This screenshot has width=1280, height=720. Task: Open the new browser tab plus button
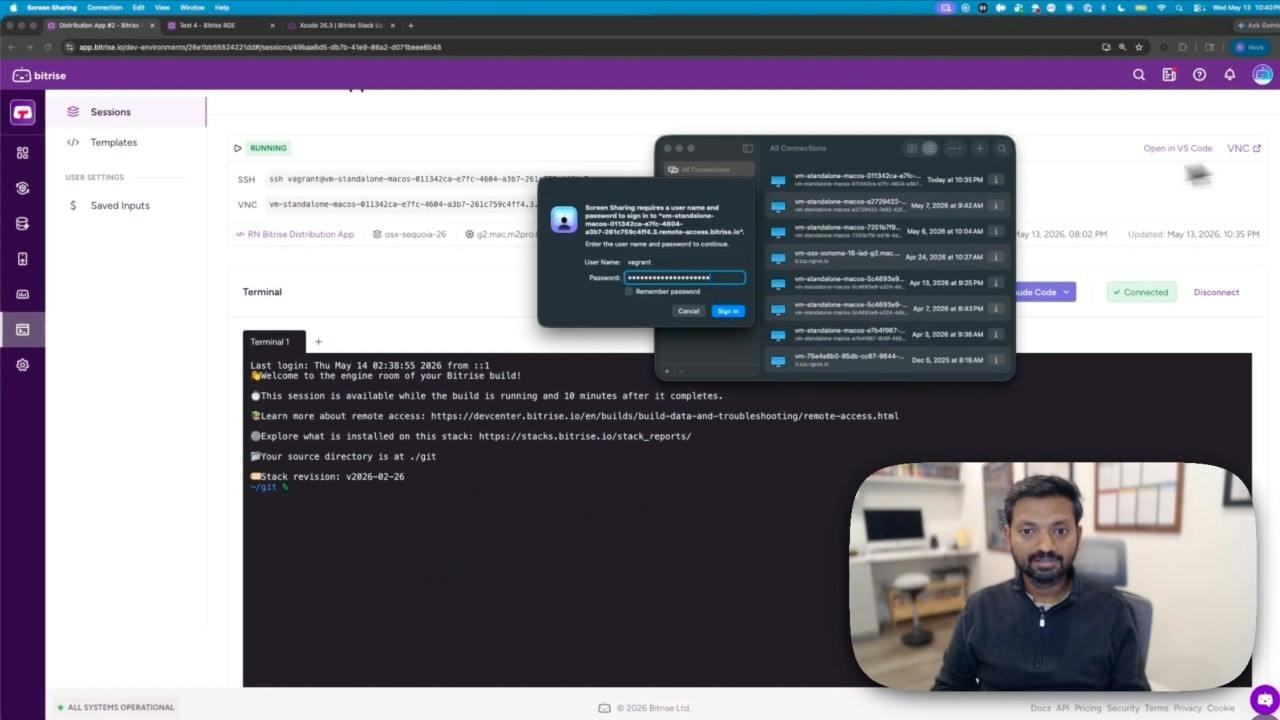tap(411, 25)
